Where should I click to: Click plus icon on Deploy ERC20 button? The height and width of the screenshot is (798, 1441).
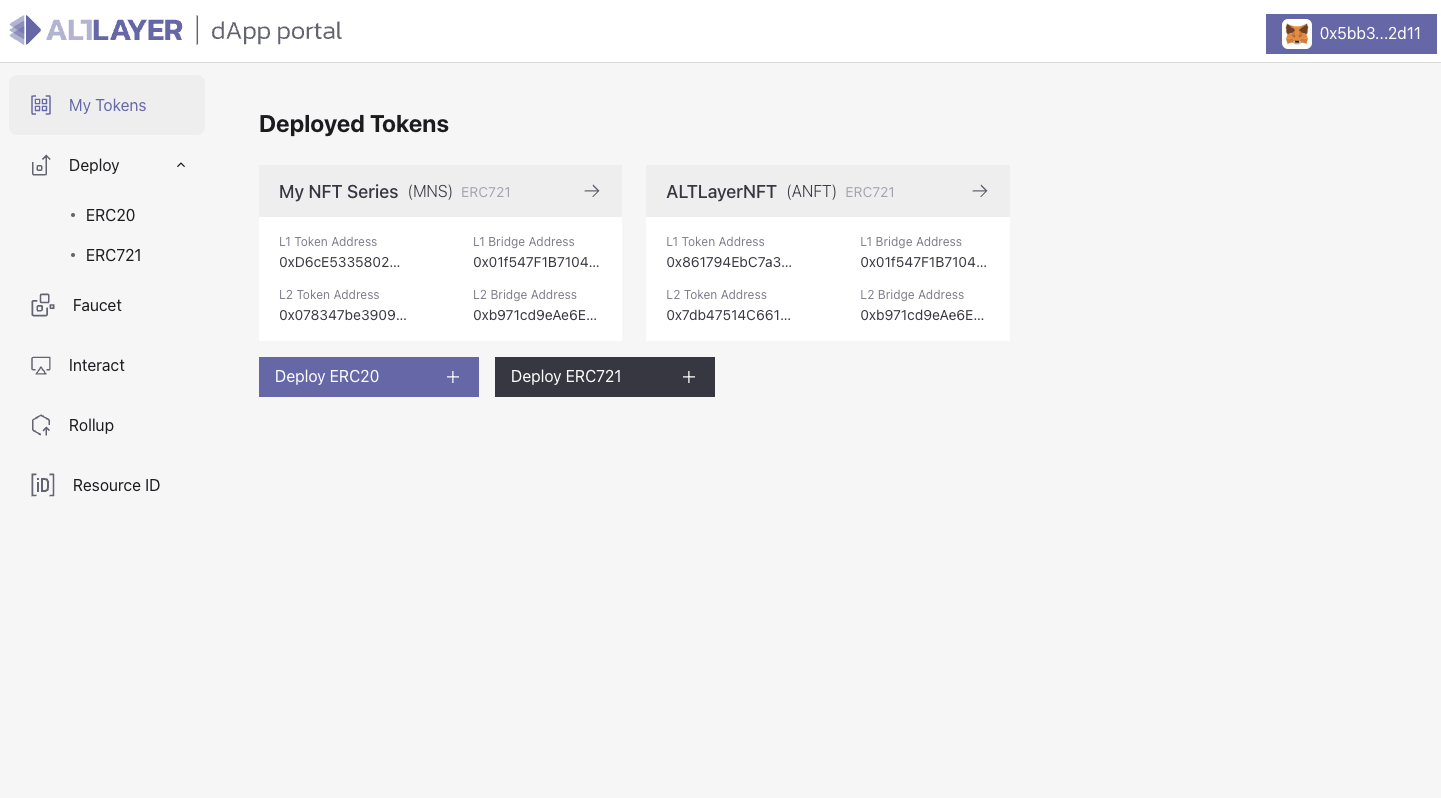coord(453,377)
